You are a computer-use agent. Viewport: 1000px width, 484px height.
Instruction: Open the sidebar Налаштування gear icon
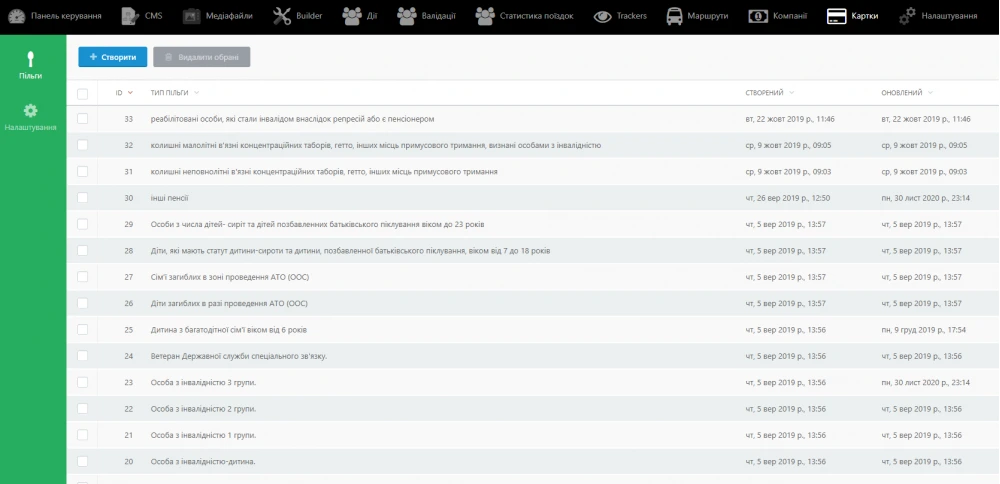click(x=30, y=111)
